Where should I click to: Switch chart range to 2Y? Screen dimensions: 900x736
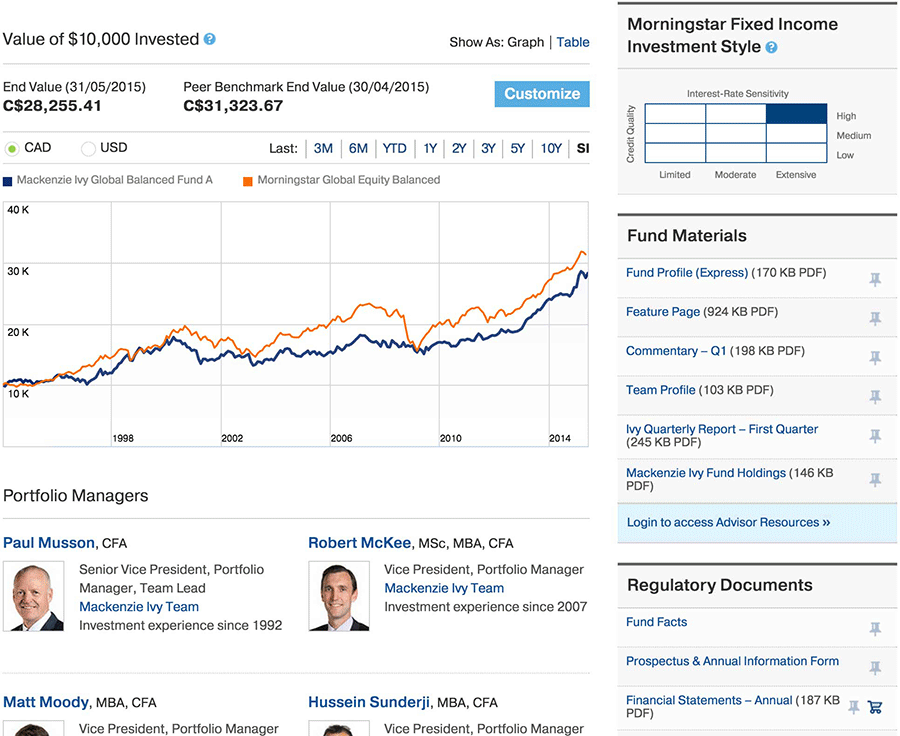[x=459, y=149]
